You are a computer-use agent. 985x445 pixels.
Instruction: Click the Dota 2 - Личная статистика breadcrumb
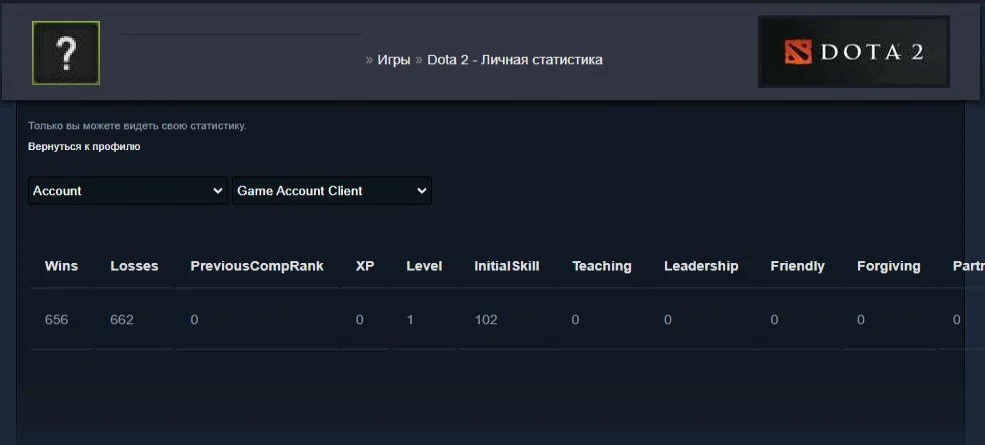click(514, 60)
